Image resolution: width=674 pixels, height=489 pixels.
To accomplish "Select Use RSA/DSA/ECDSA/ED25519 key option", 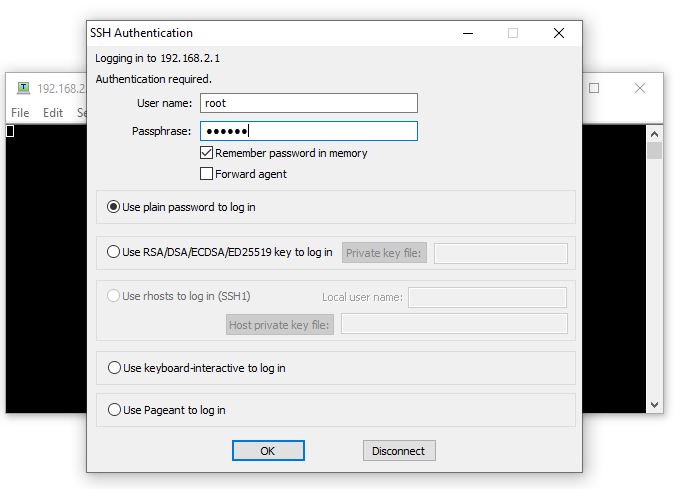I will coord(114,253).
